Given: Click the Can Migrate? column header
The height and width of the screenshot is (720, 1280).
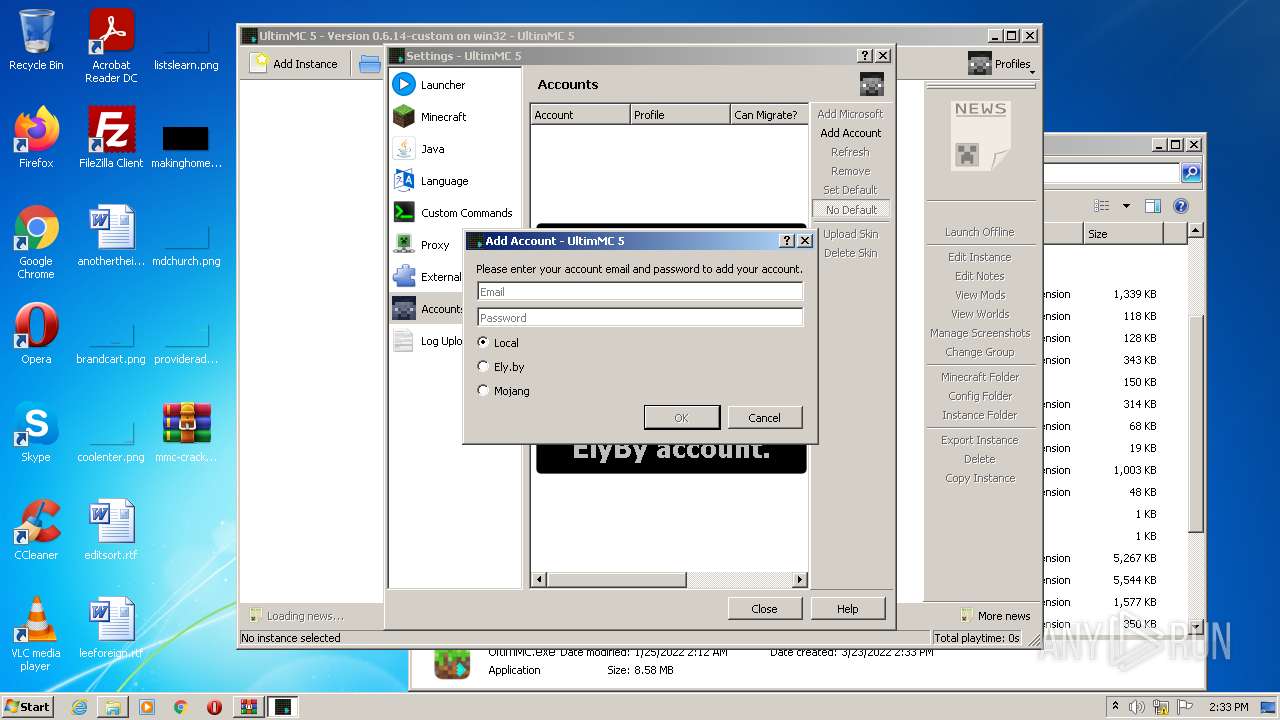Looking at the screenshot, I should click(x=769, y=115).
